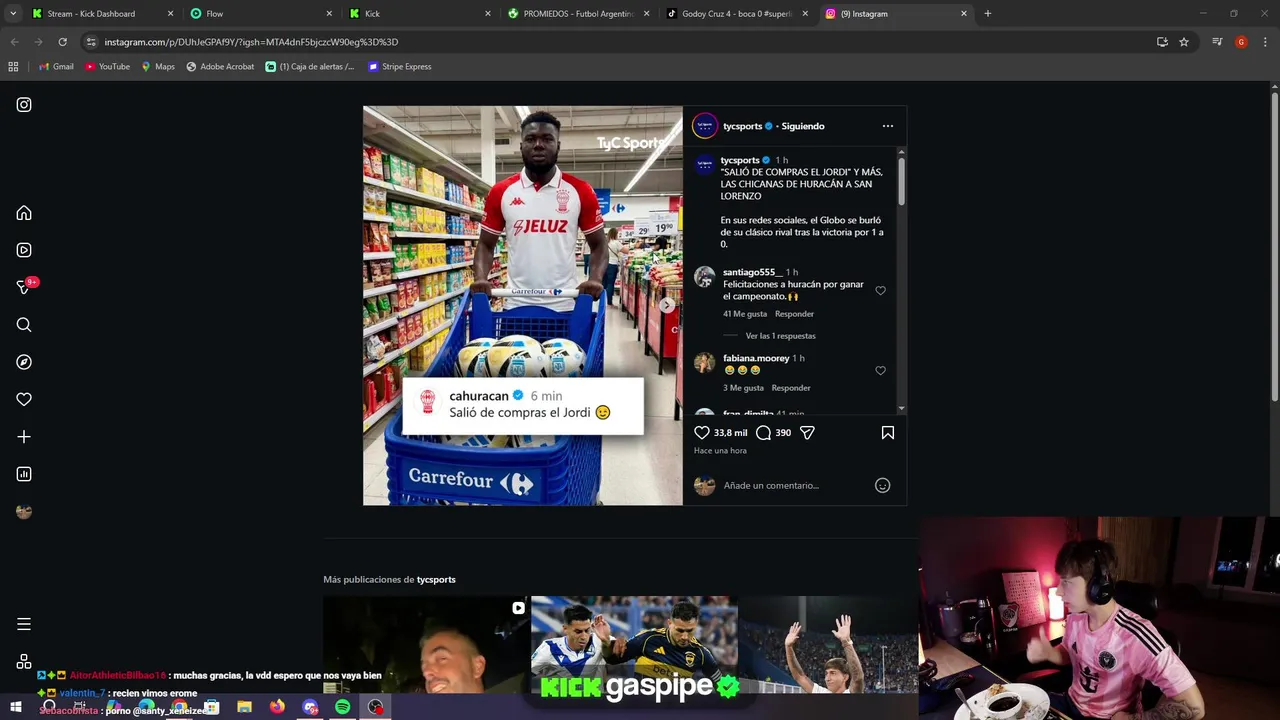1280x720 pixels.
Task: Switch to the Kick tab
Action: coord(420,14)
